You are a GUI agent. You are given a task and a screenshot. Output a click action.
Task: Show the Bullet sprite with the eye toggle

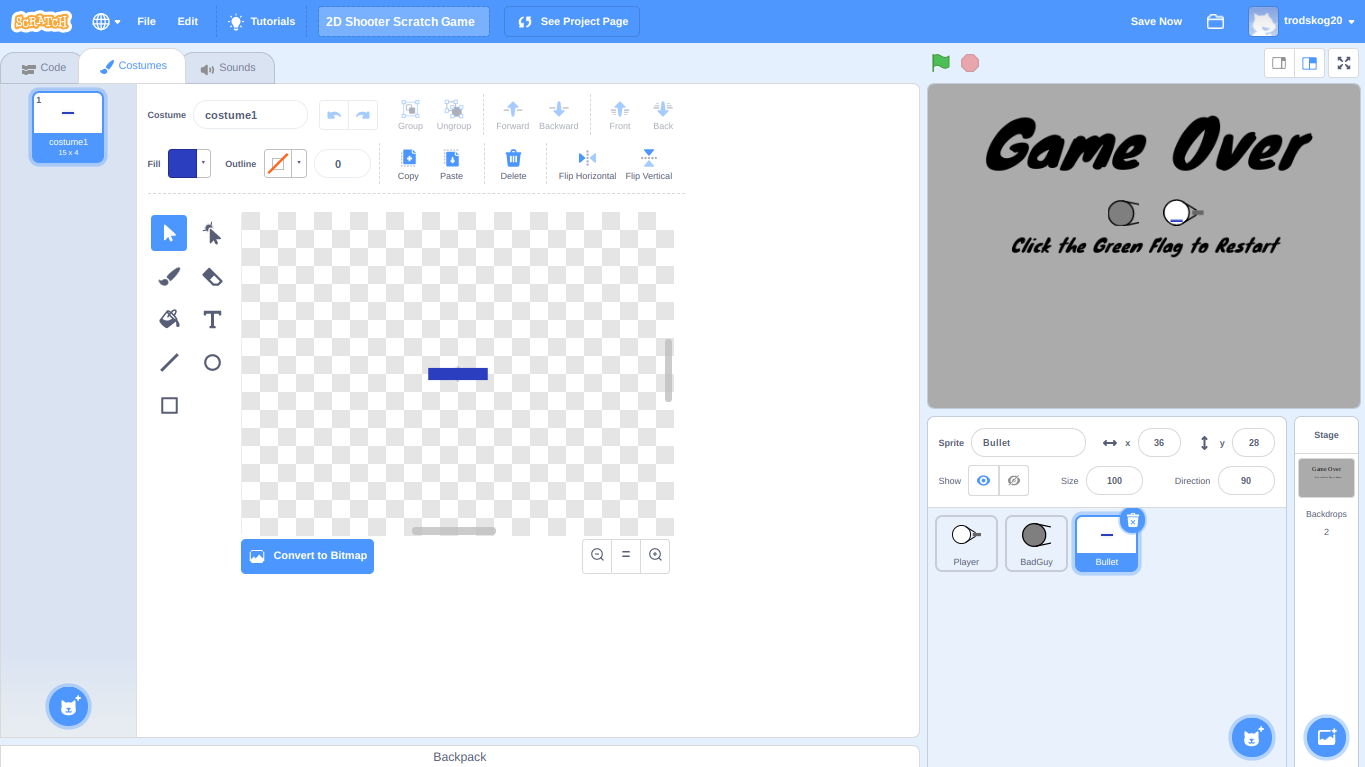982,480
